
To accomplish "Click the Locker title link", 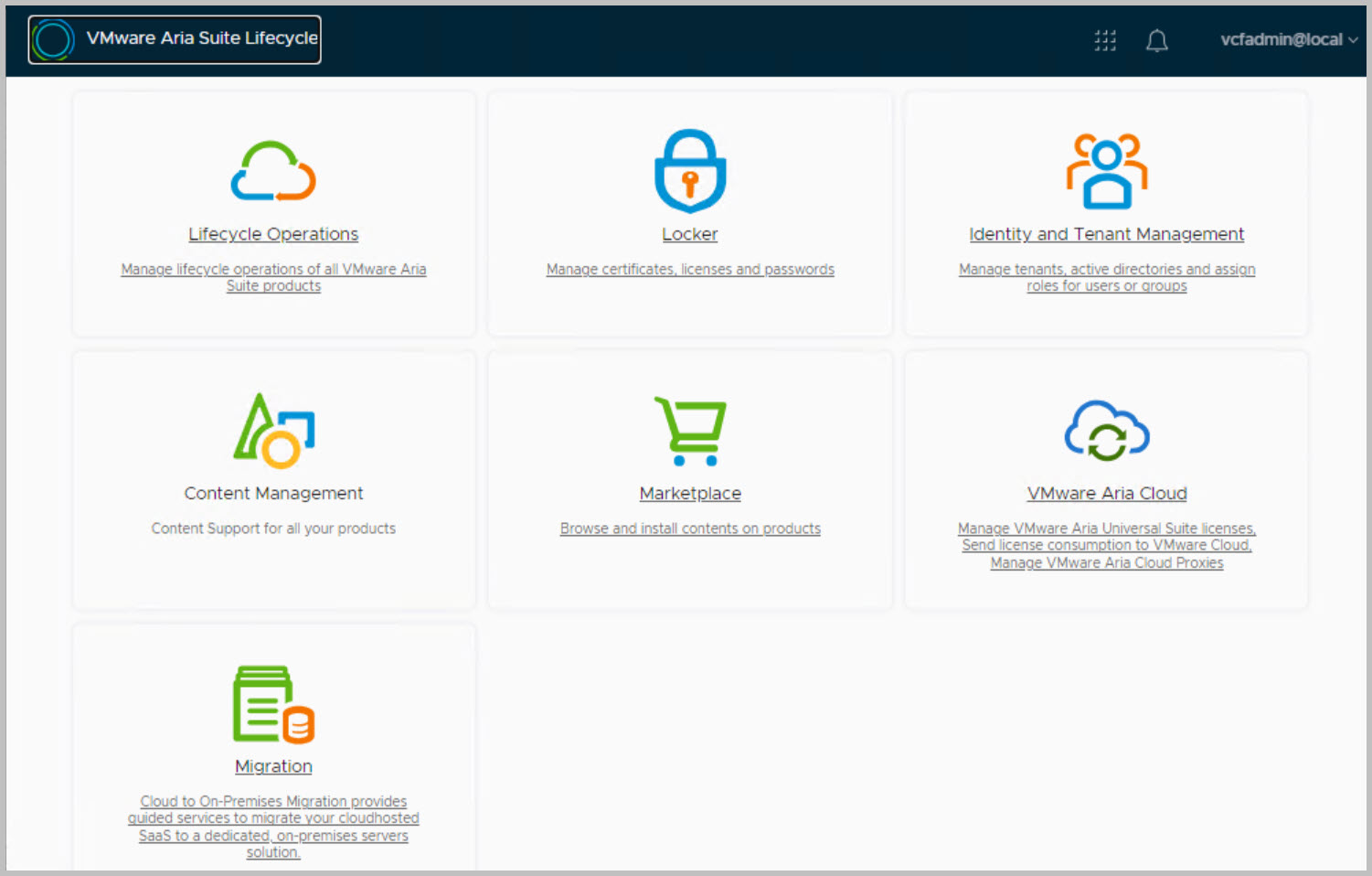I will (x=690, y=234).
